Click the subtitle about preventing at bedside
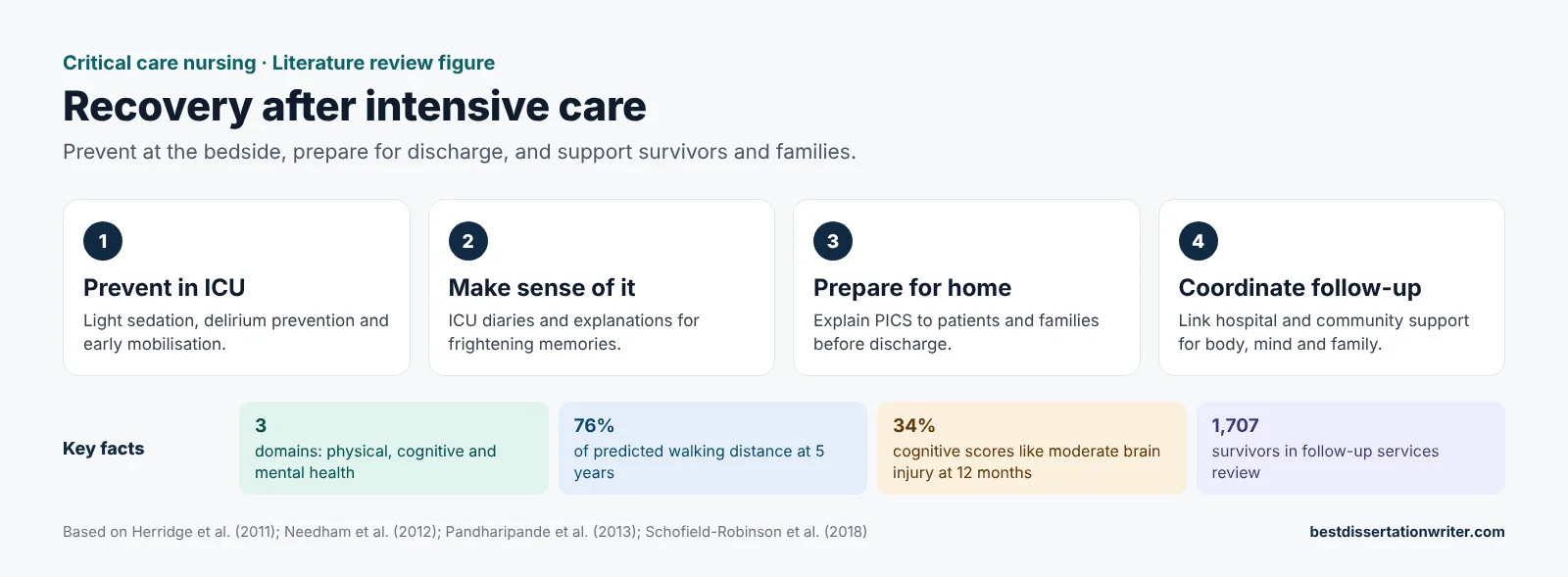1568x577 pixels. pos(459,152)
